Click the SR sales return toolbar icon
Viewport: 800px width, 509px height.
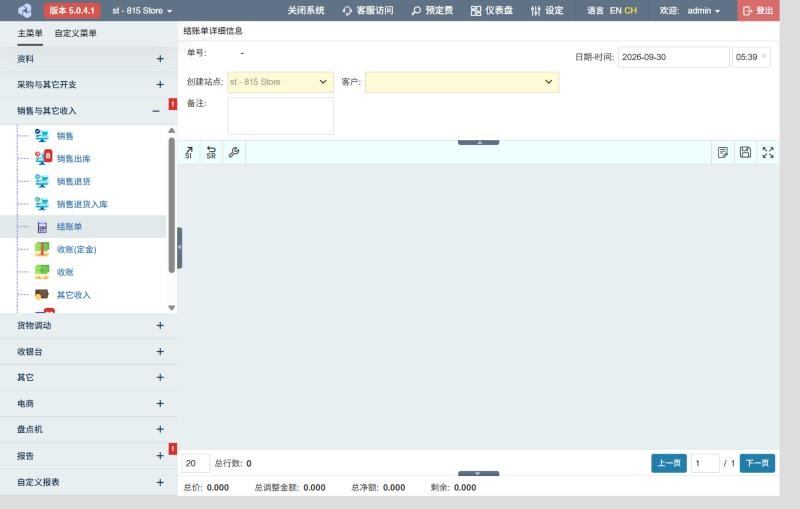(x=211, y=152)
